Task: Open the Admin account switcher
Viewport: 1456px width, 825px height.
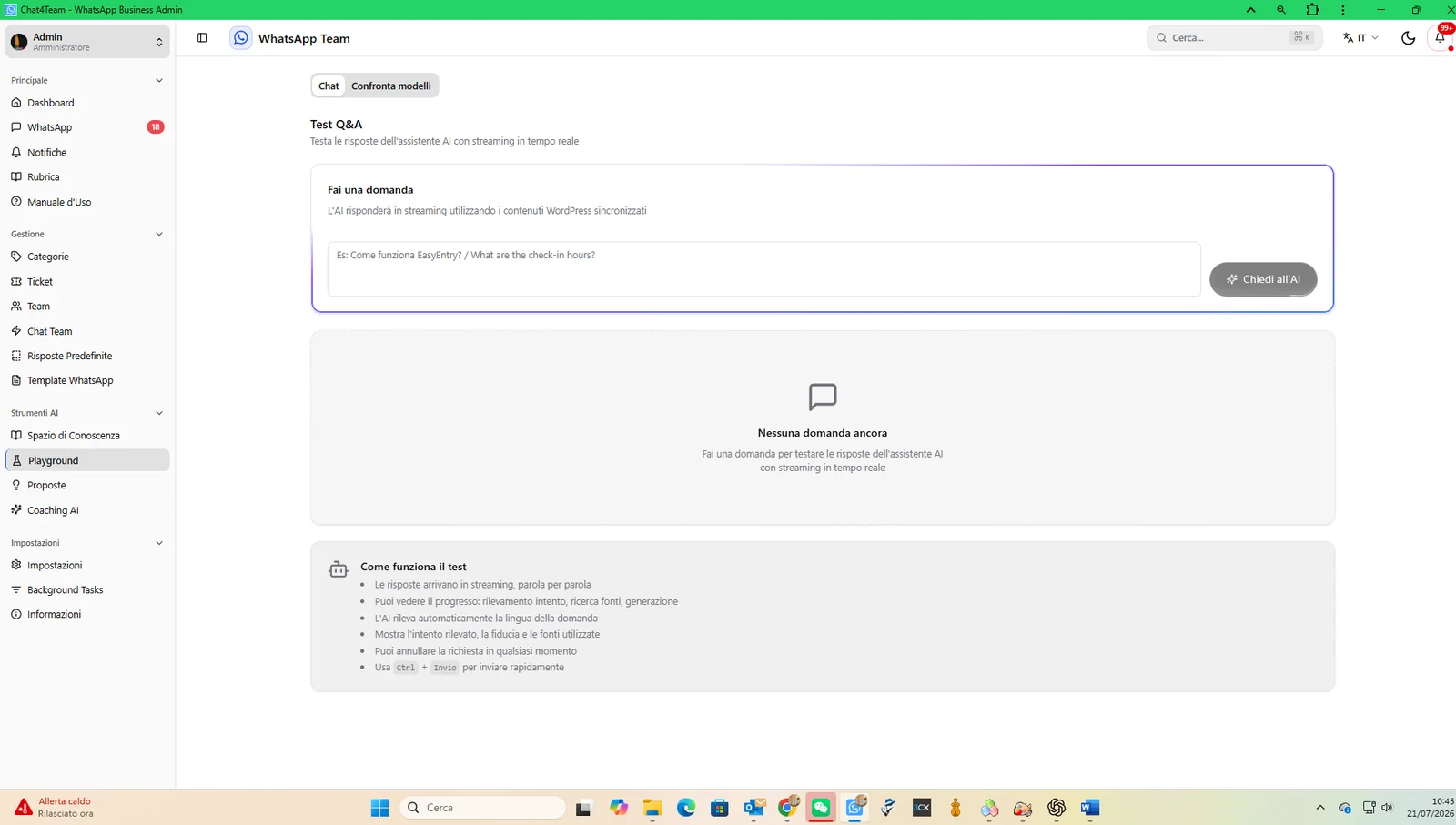Action: [x=87, y=42]
